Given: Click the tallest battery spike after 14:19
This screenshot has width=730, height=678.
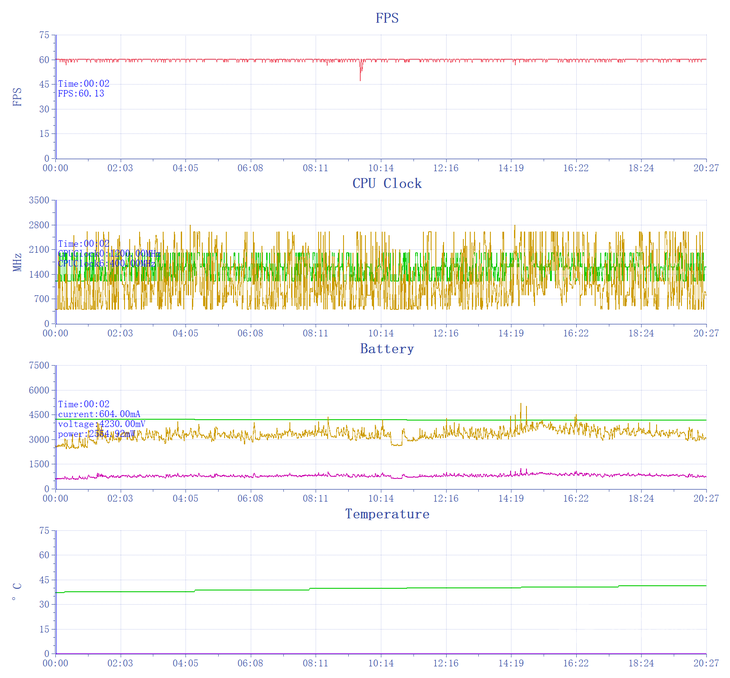Looking at the screenshot, I should (522, 406).
